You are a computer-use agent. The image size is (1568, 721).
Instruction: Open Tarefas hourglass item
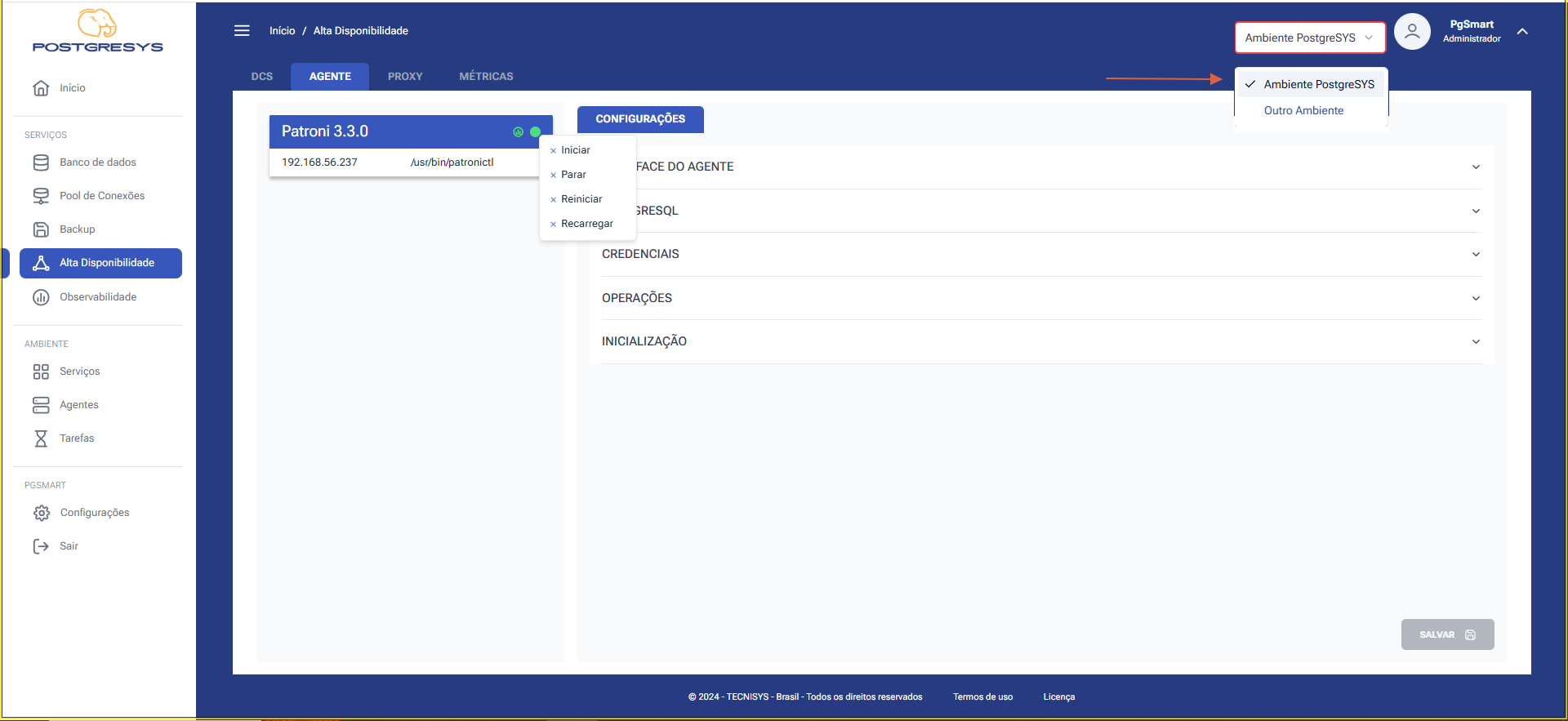pyautogui.click(x=100, y=438)
